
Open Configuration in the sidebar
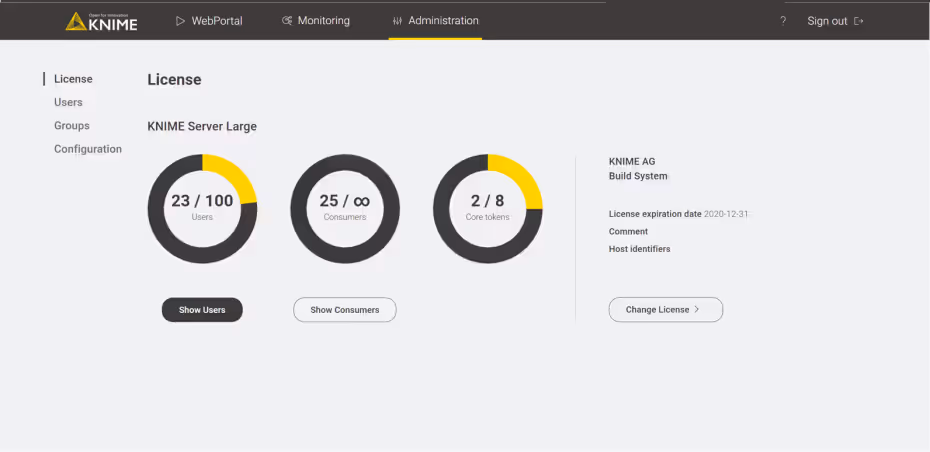click(x=88, y=149)
